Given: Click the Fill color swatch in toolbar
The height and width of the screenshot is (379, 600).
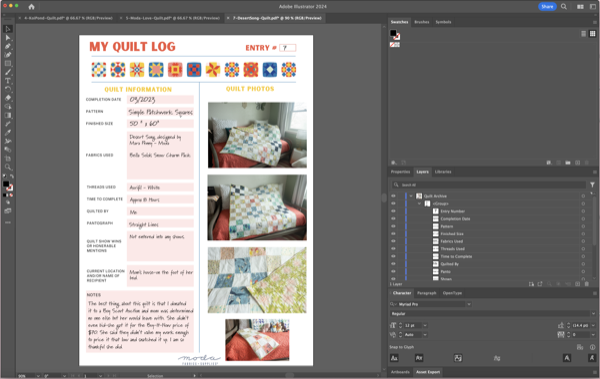Looking at the screenshot, I should pos(6,184).
